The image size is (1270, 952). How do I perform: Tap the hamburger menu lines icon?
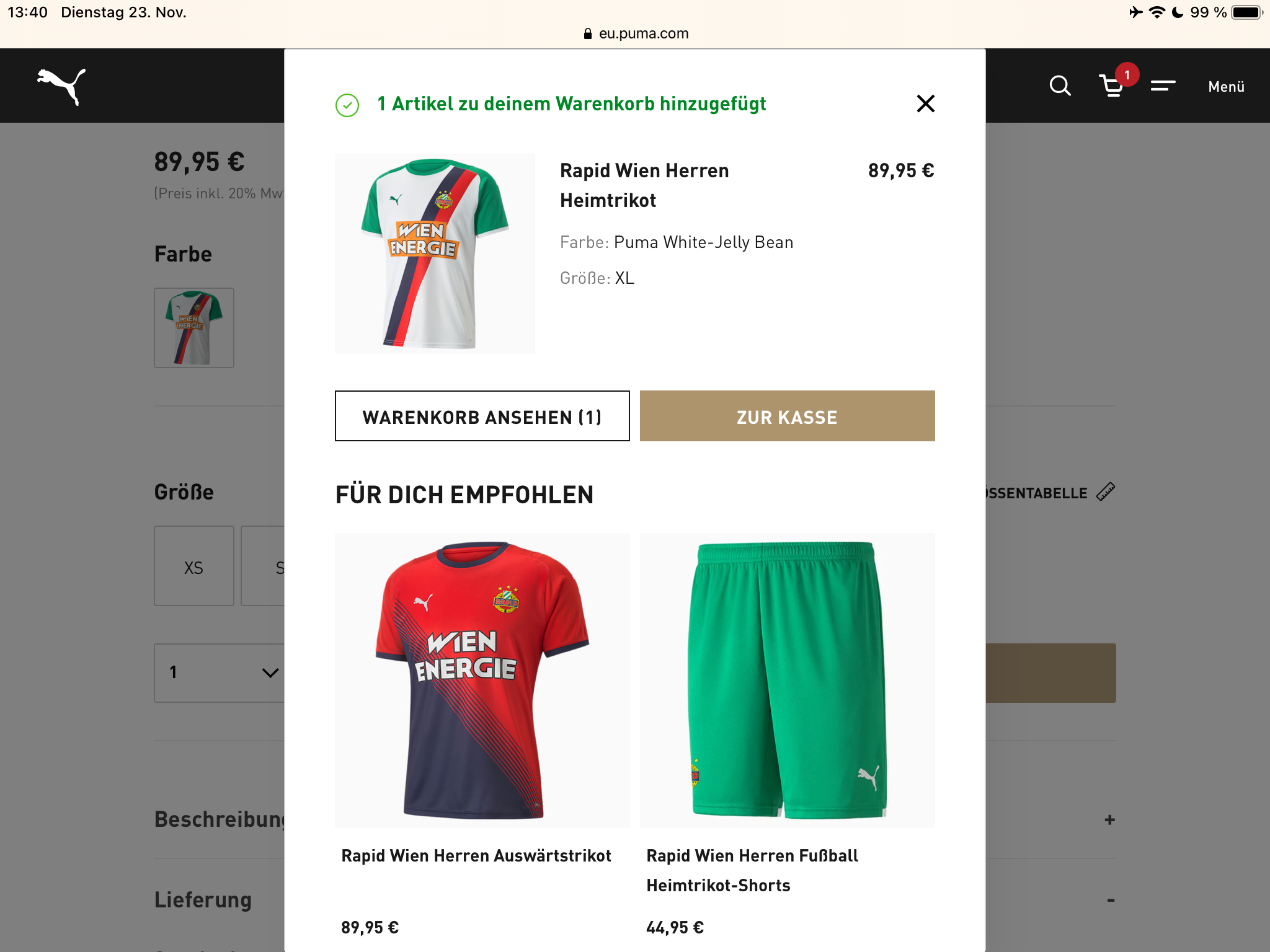coord(1163,86)
